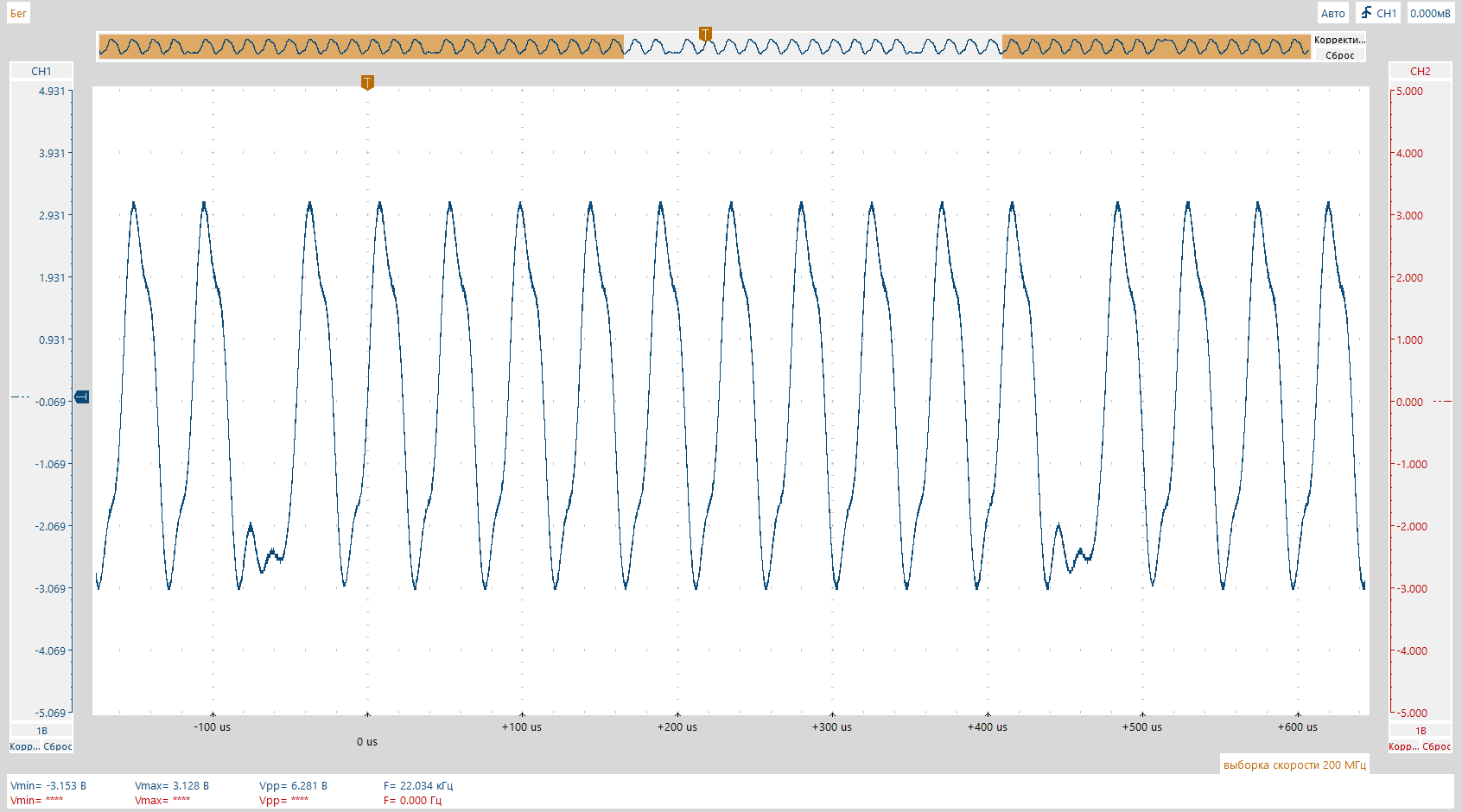Click the right orange region of overview
The height and width of the screenshot is (812, 1462).
1156,46
